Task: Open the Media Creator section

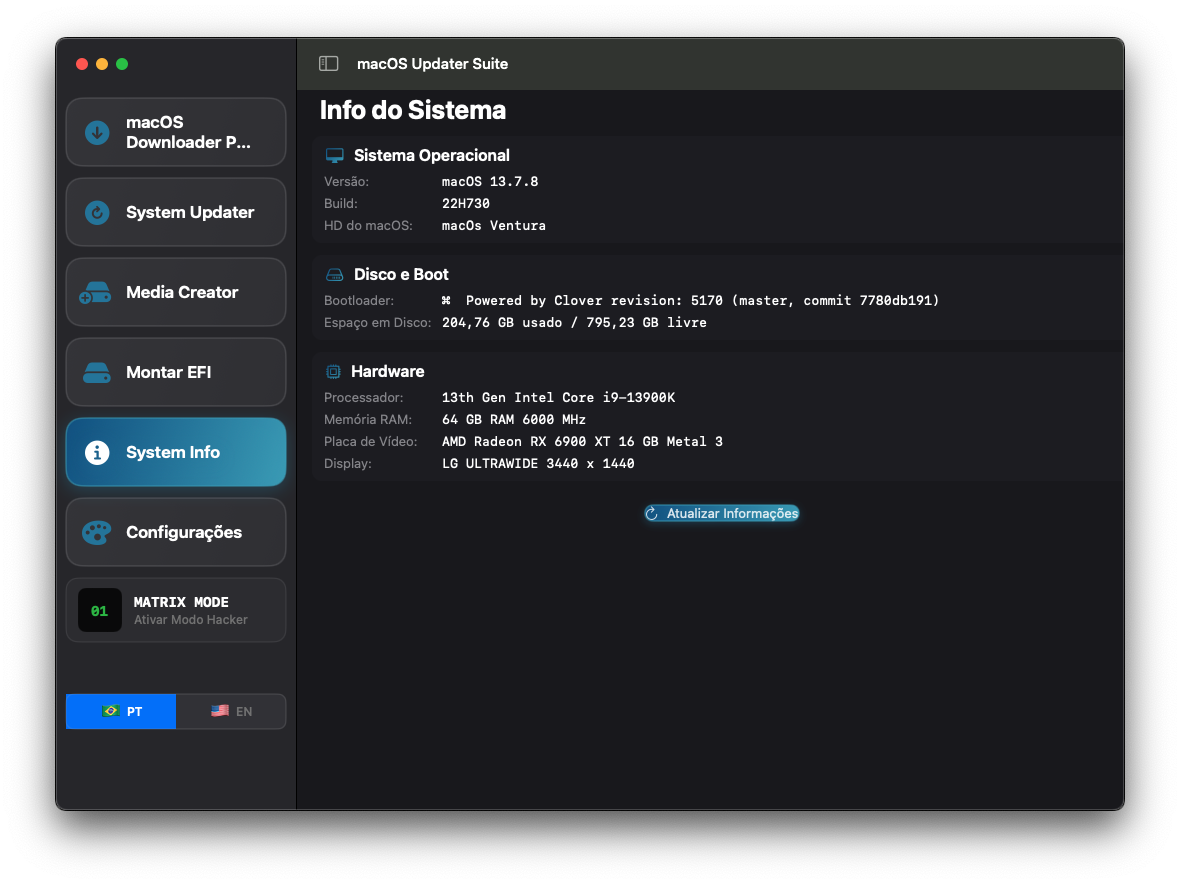Action: click(x=182, y=292)
